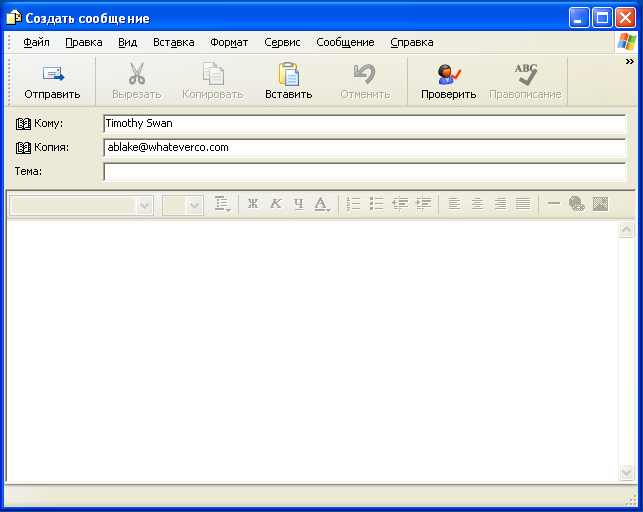The image size is (643, 512).
Task: Click the create hyperlink globe icon
Action: point(577,204)
